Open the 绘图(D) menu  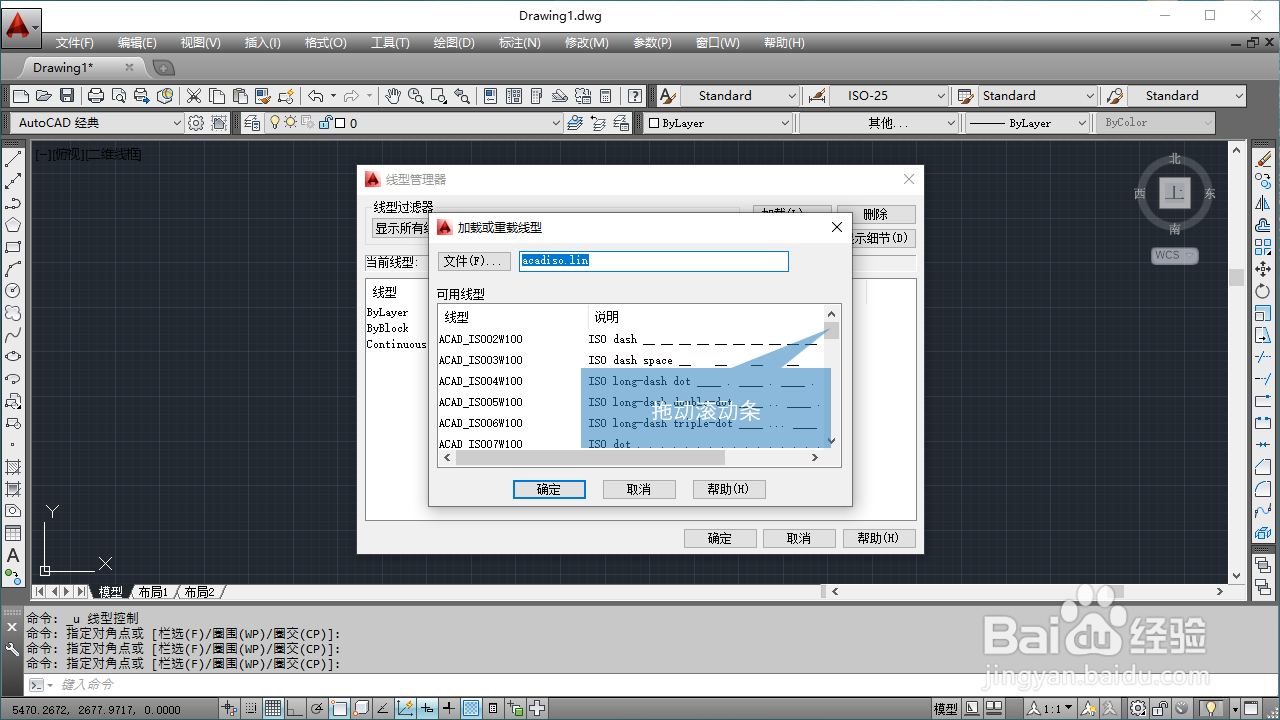[x=454, y=43]
